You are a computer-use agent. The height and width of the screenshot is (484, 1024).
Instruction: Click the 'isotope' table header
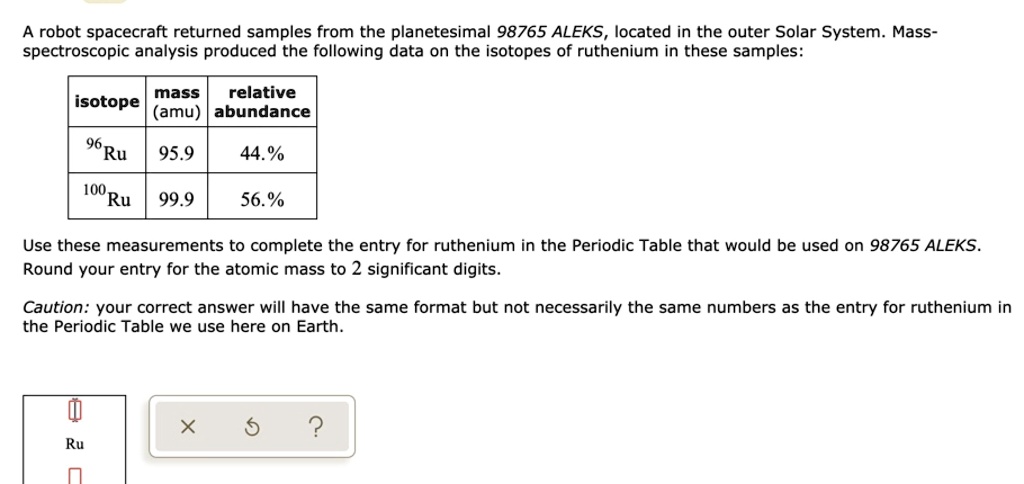(x=107, y=102)
